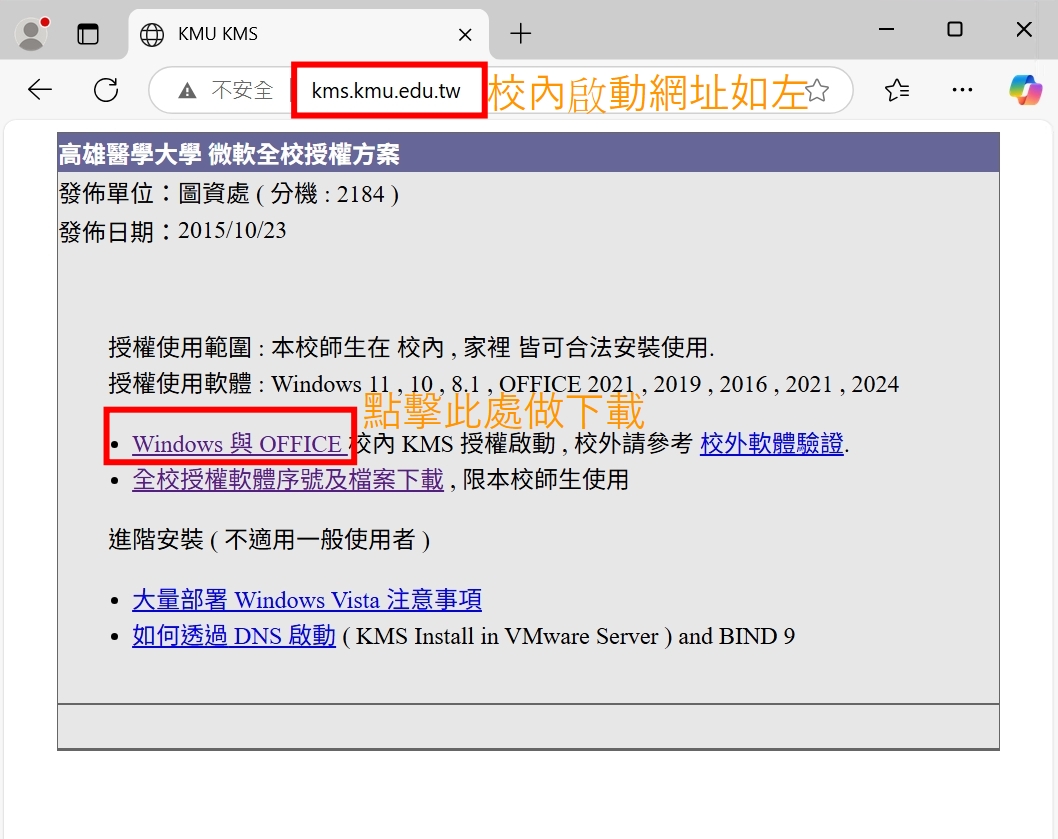1058x839 pixels.
Task: Add this page to favorites star
Action: pyautogui.click(x=817, y=90)
